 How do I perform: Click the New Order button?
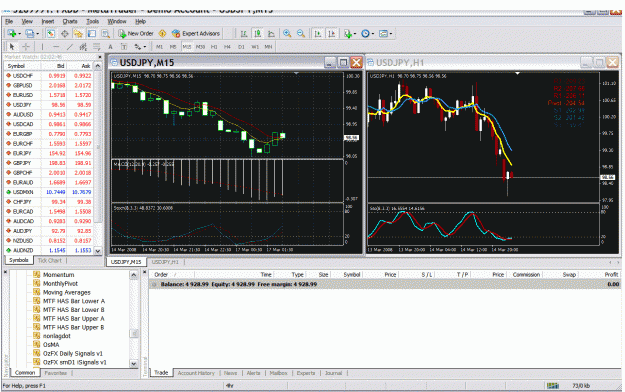[x=136, y=33]
